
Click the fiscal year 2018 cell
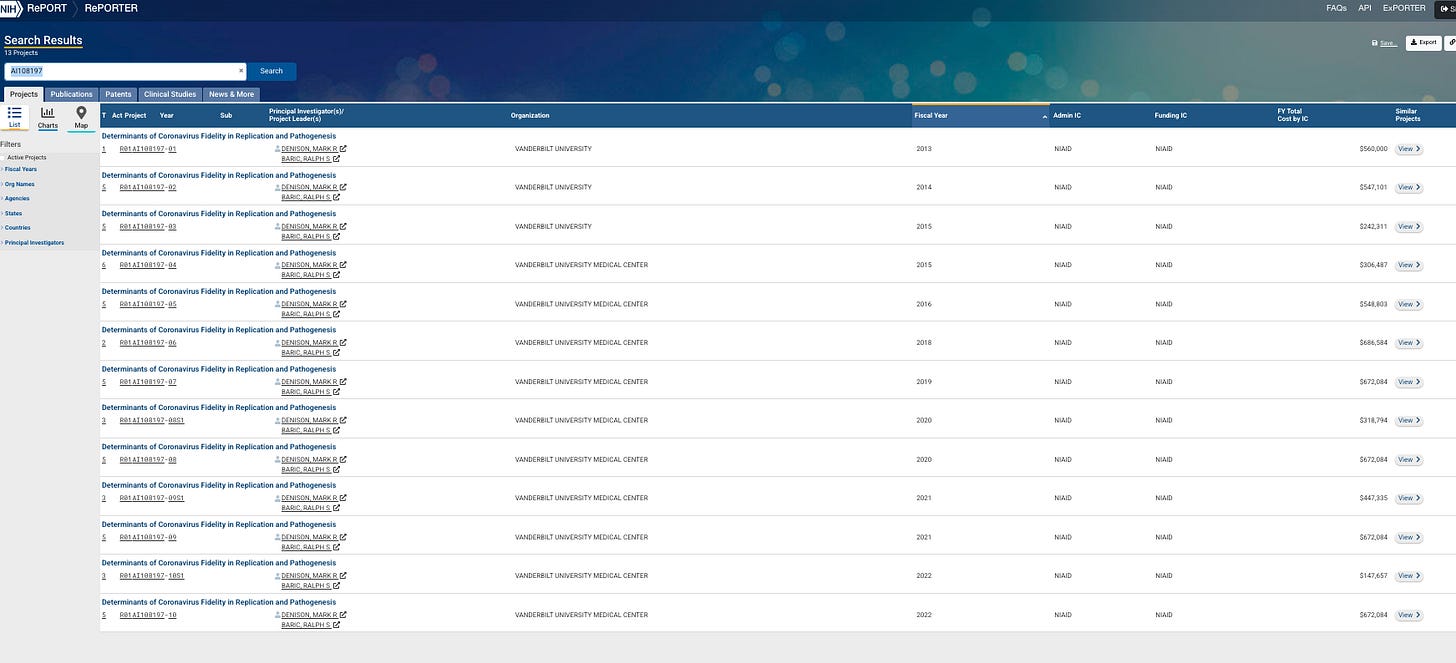coord(923,343)
